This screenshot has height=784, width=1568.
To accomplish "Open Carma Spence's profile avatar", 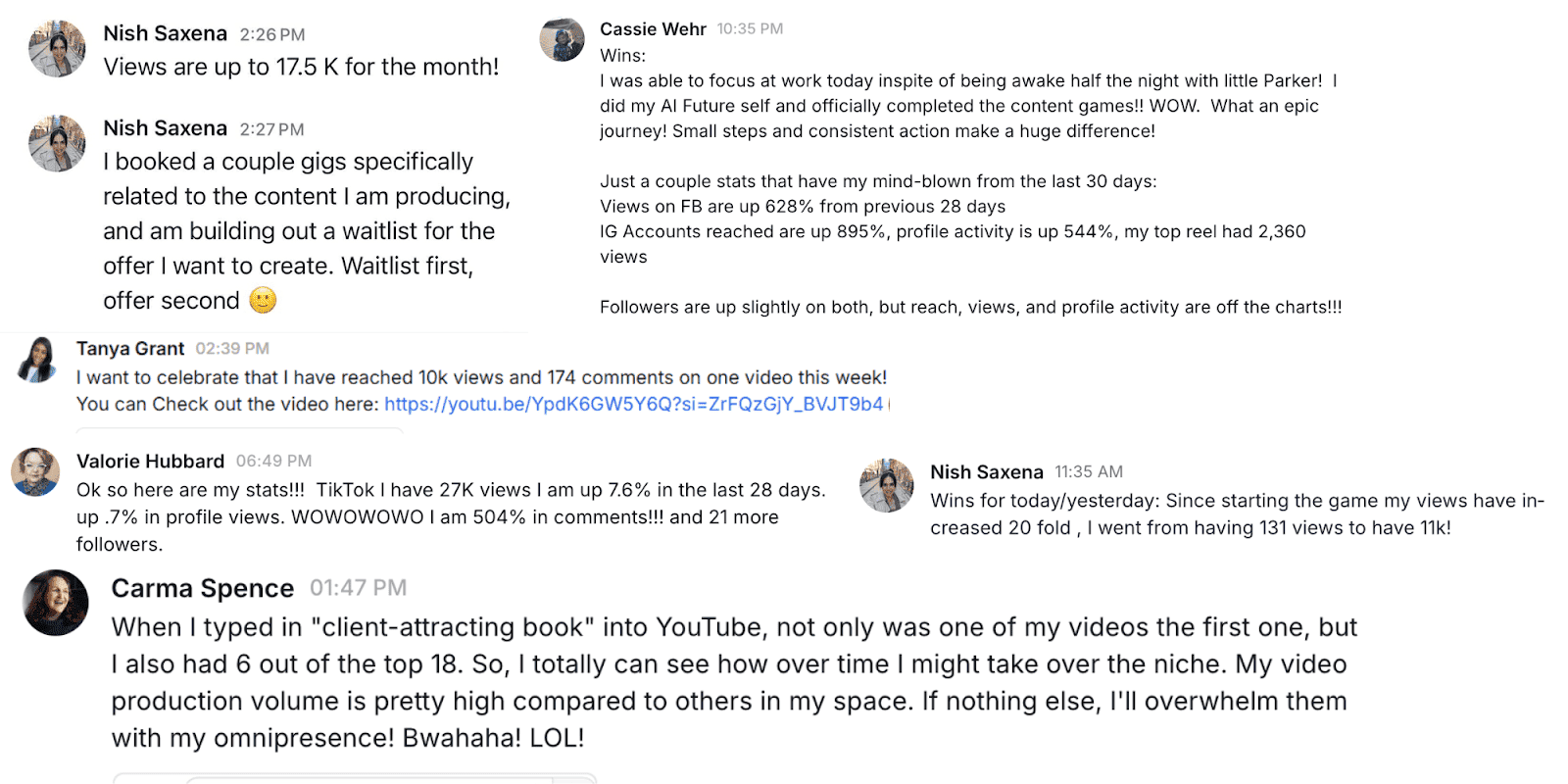I will coord(56,602).
